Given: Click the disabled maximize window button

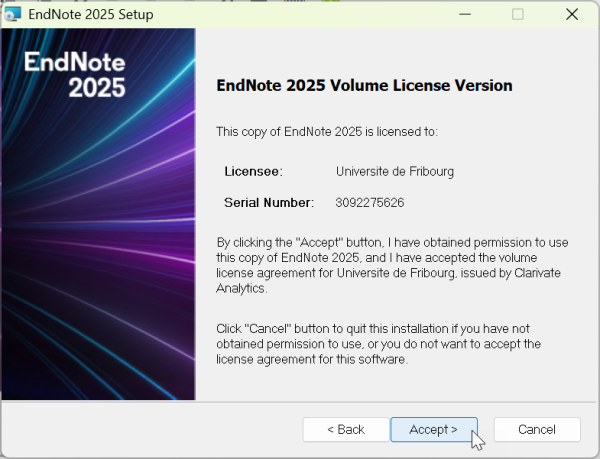Looking at the screenshot, I should pos(518,15).
